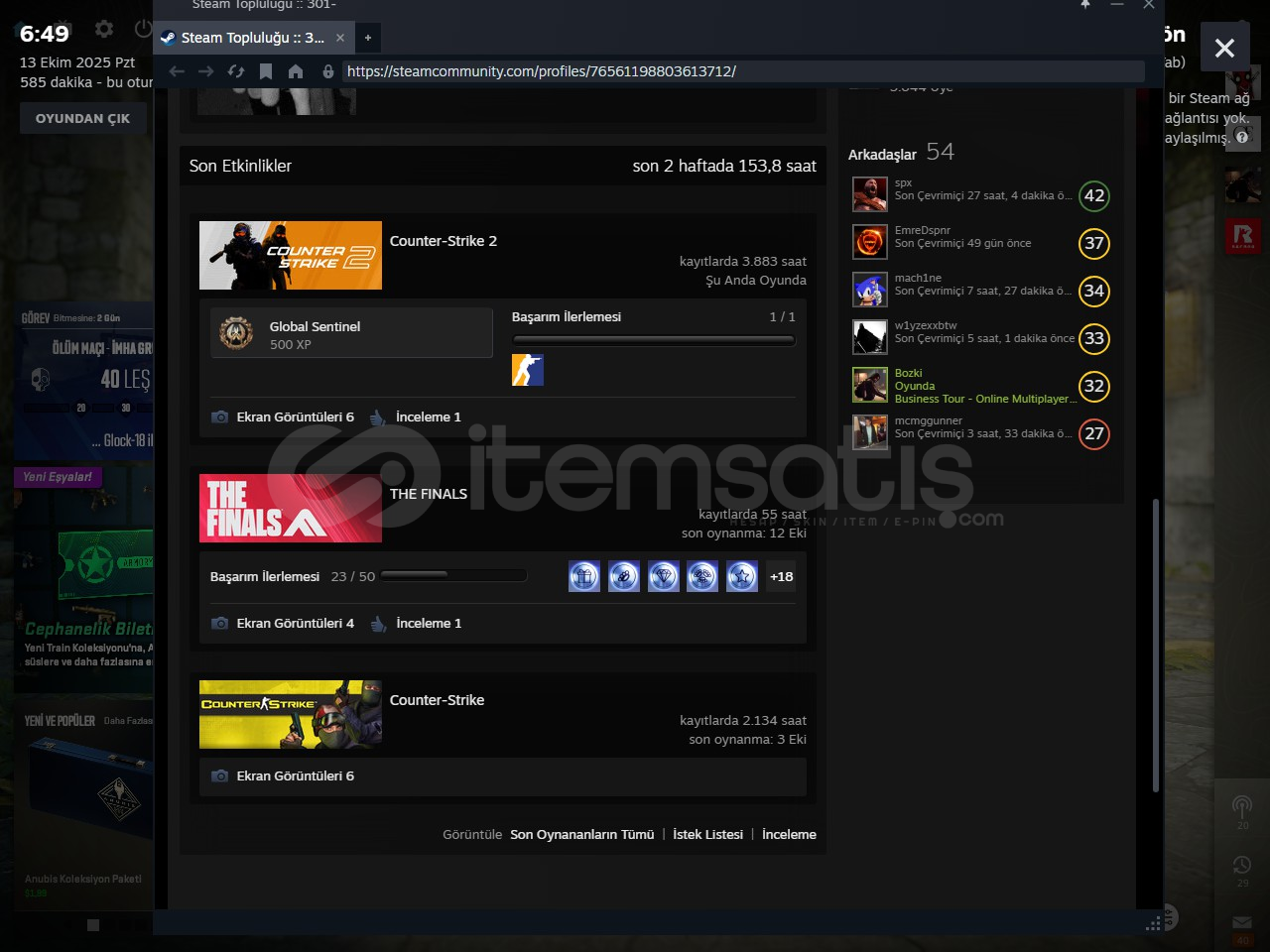Bookmark the current profile page
This screenshot has height=952, width=1270.
click(x=266, y=71)
